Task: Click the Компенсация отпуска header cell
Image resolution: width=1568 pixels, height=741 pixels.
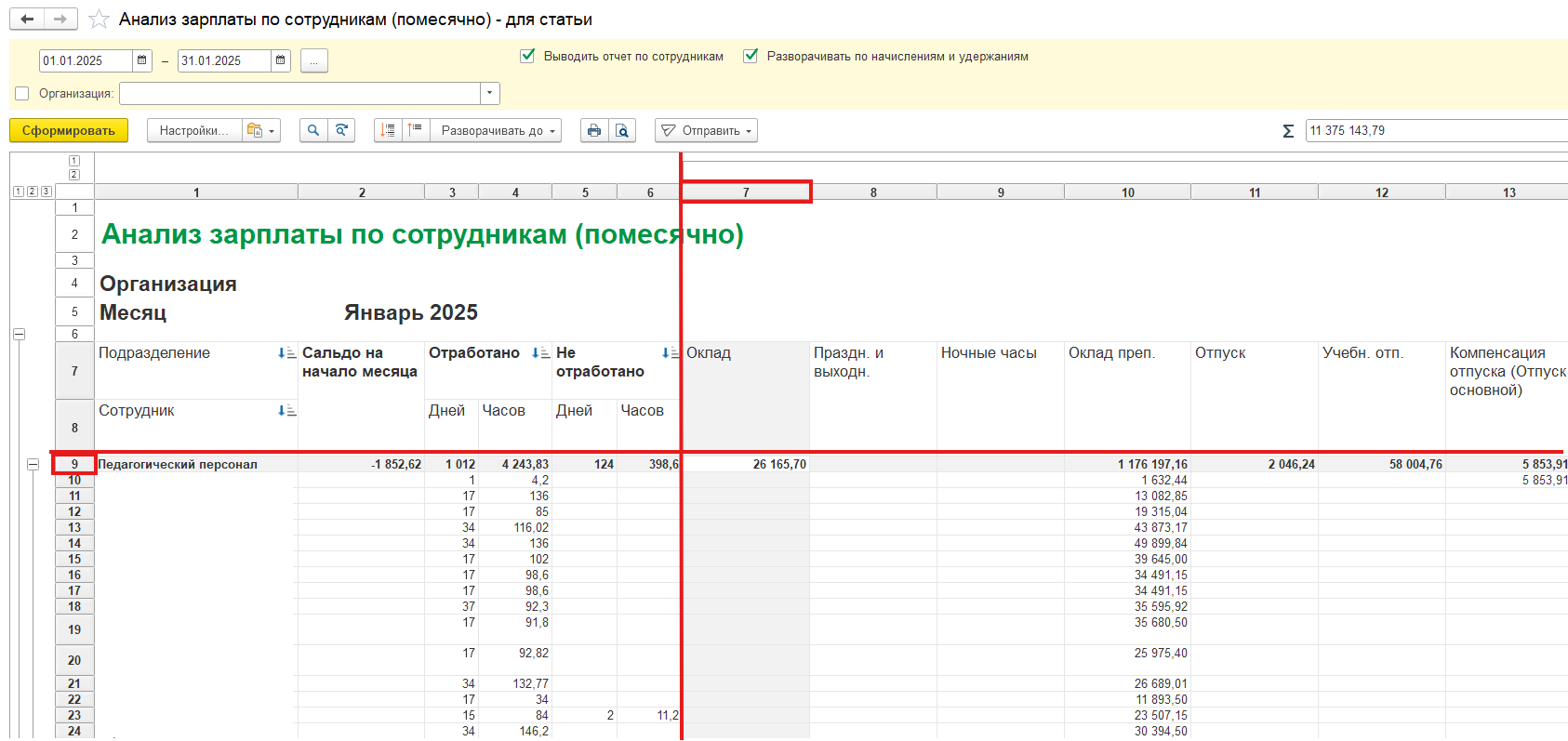Action: tap(1507, 396)
